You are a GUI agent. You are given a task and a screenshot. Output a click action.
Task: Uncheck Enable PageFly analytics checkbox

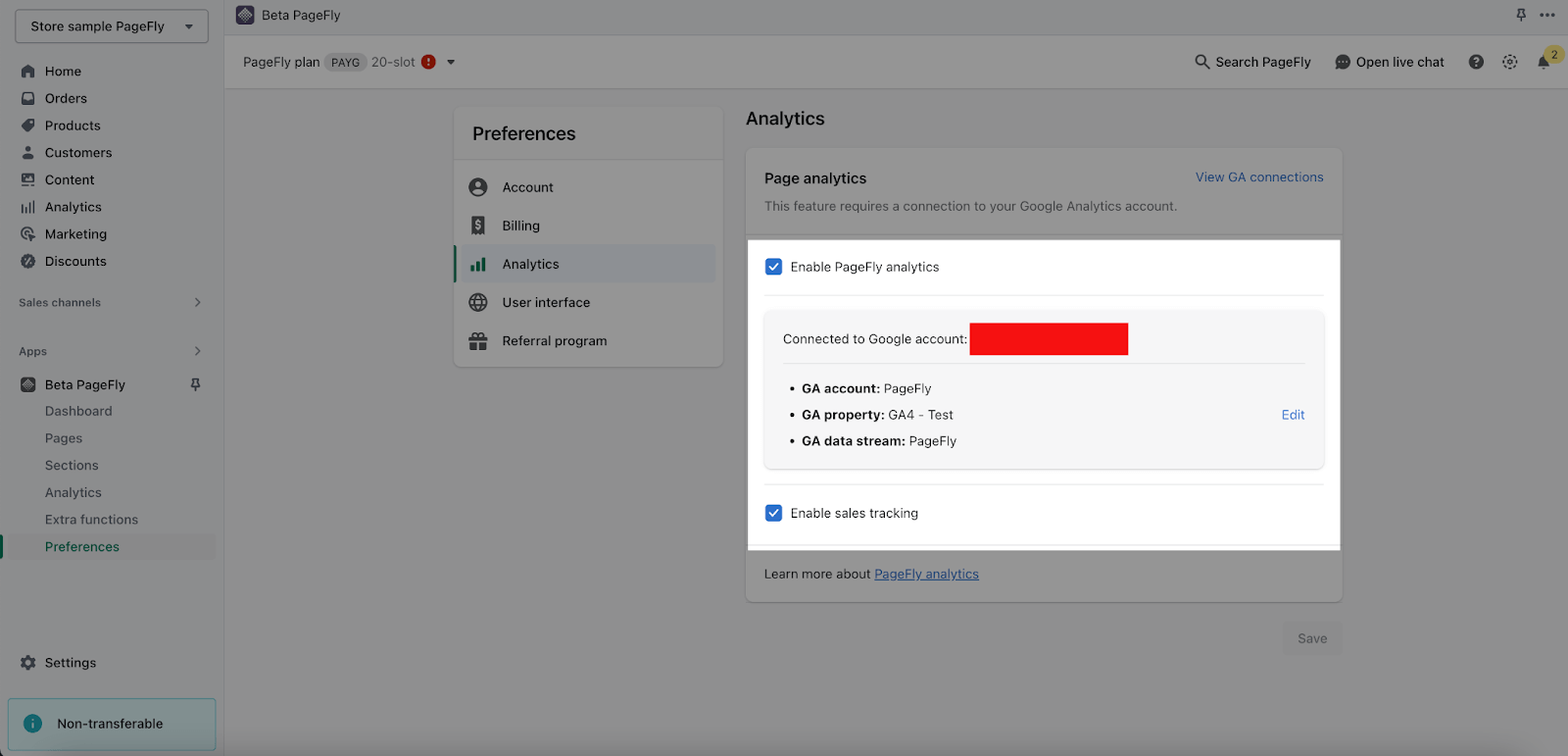click(773, 267)
